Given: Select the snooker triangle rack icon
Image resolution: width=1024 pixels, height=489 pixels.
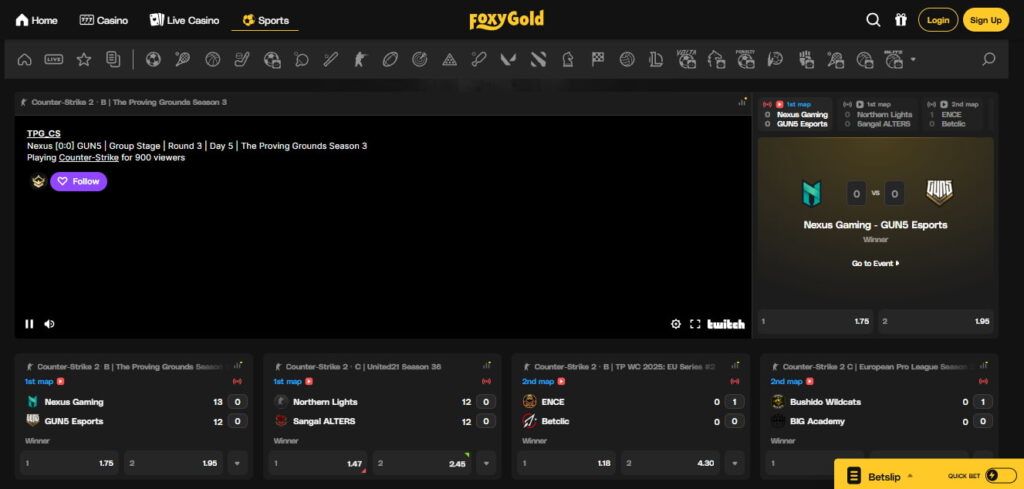Looking at the screenshot, I should point(449,59).
